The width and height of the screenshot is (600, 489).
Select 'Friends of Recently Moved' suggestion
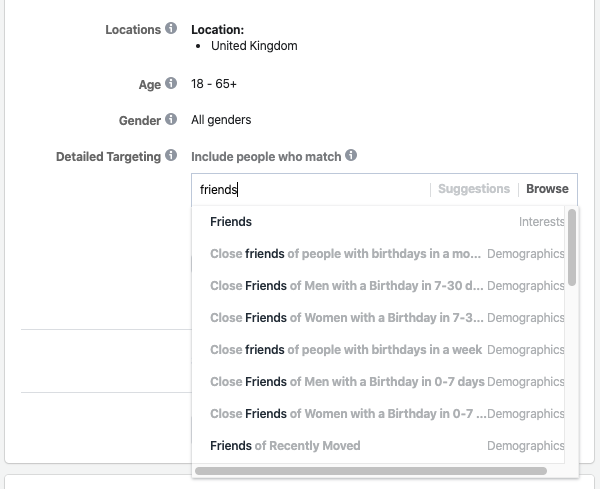coord(285,446)
